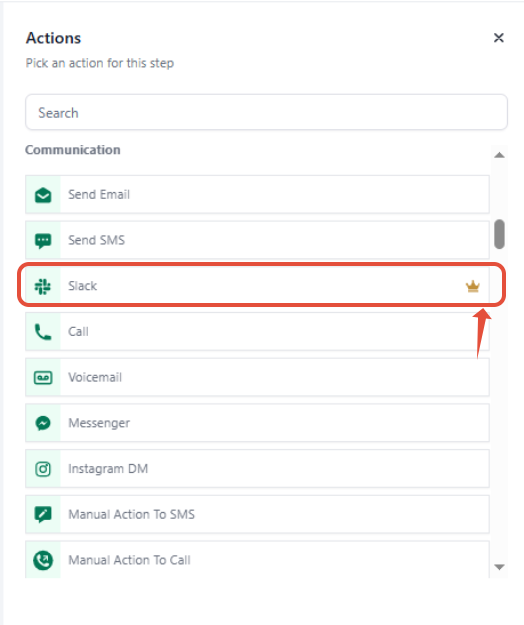Click the Manual Action To SMS icon
Image resolution: width=524 pixels, height=625 pixels.
[43, 515]
